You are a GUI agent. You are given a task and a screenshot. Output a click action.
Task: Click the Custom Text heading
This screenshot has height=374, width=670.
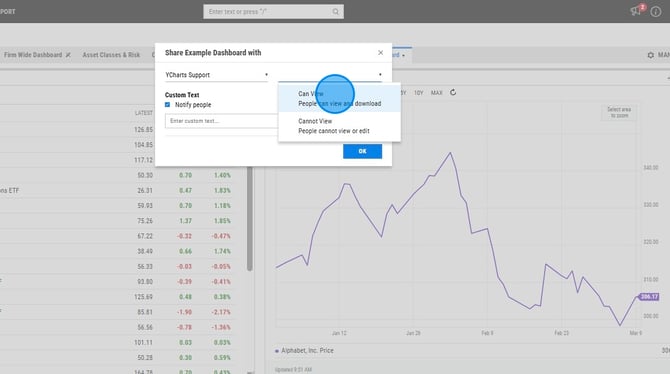(x=182, y=95)
